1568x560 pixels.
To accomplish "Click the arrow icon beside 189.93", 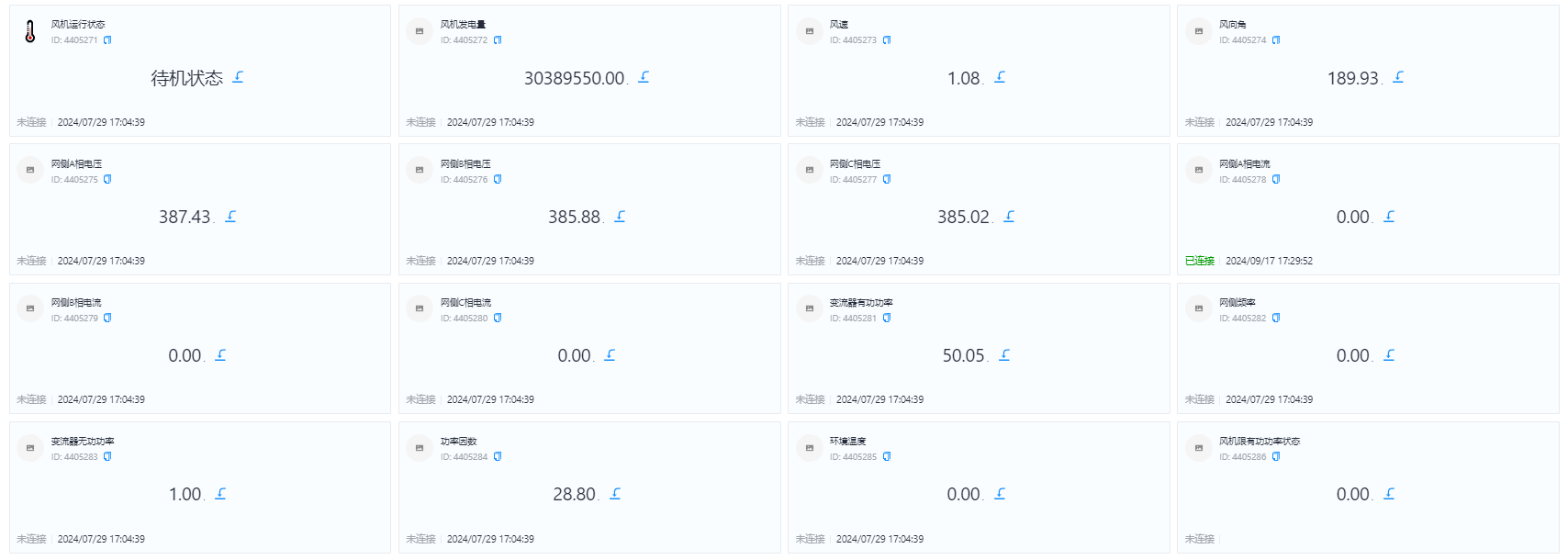I will click(1398, 77).
